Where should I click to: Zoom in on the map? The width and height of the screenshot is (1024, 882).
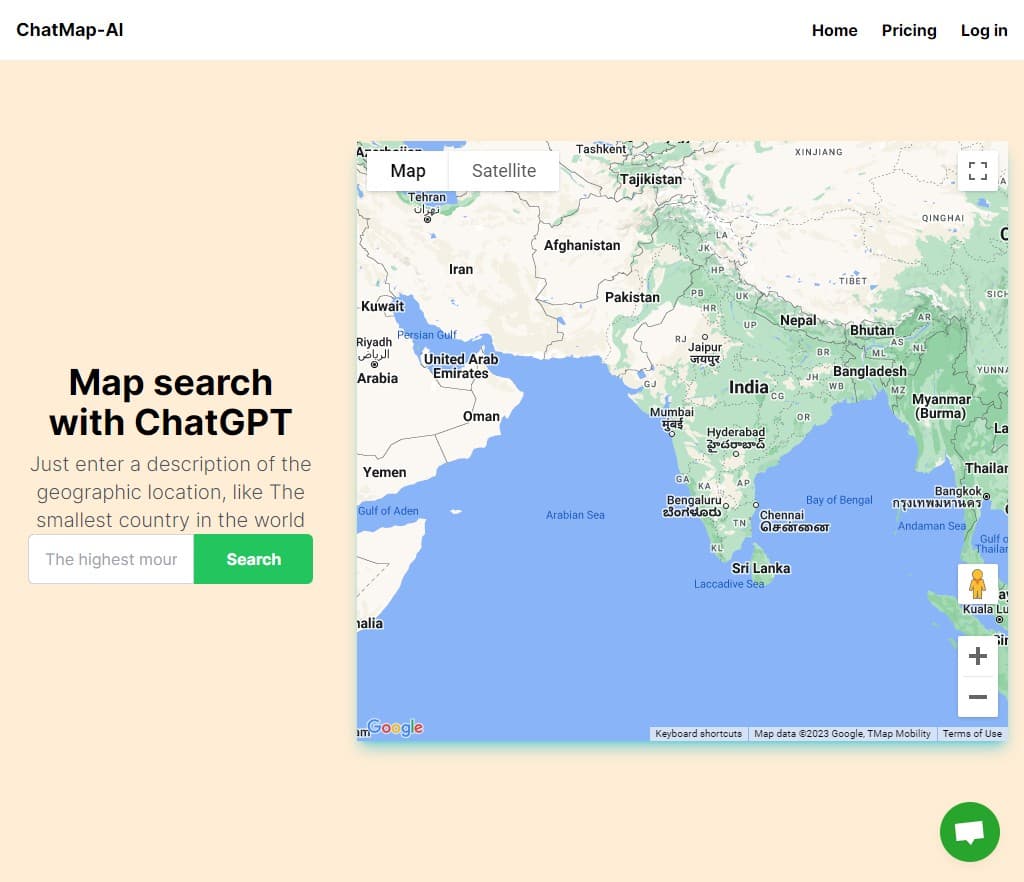[x=977, y=656]
